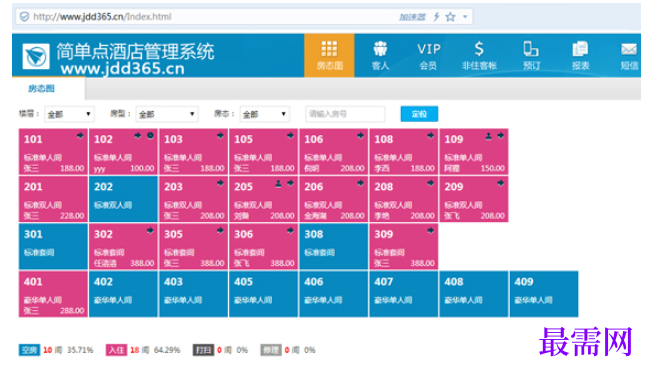
Task: Select vacant room 406 tile
Action: click(334, 294)
